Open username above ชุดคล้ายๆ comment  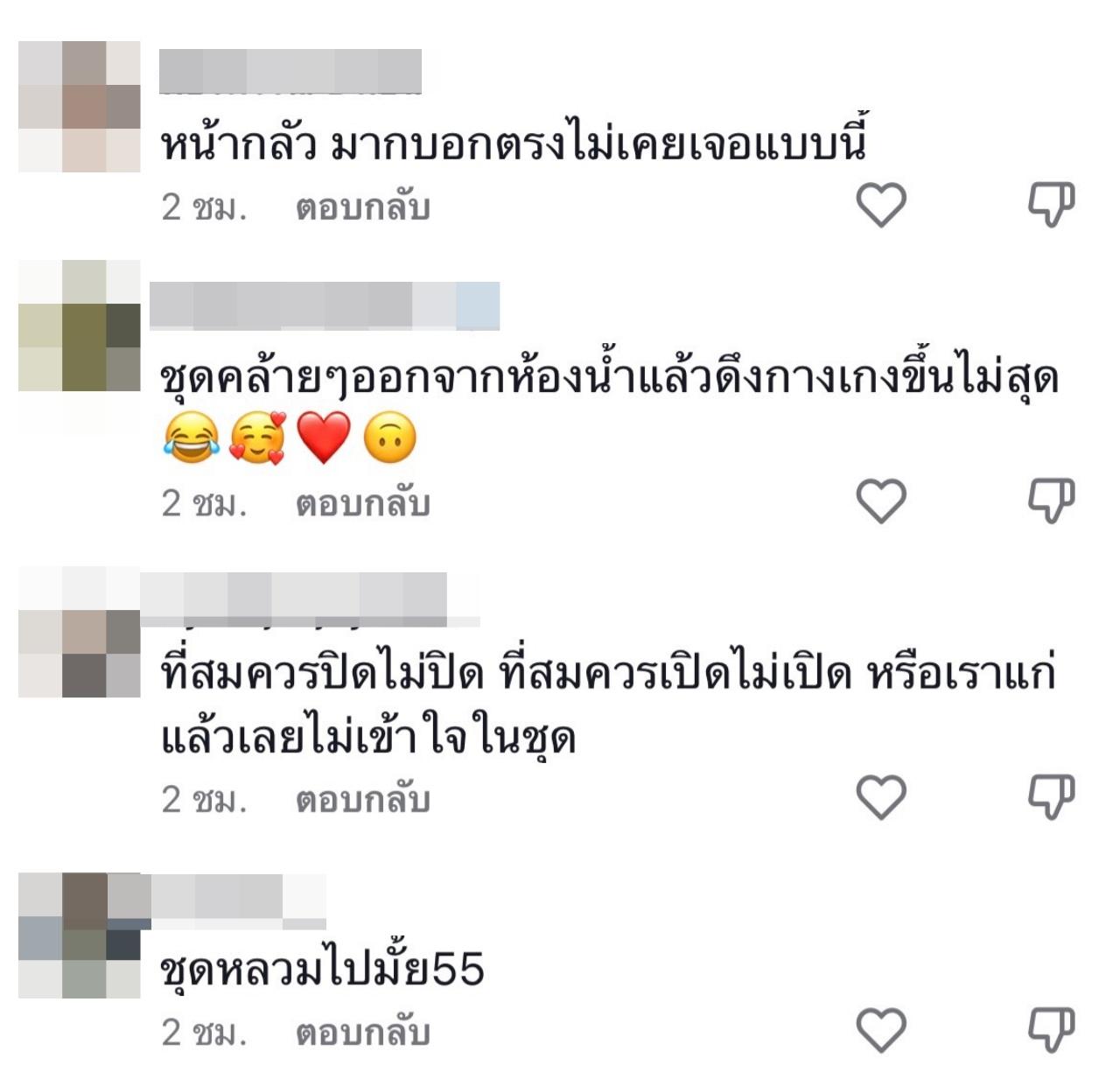pyautogui.click(x=325, y=305)
